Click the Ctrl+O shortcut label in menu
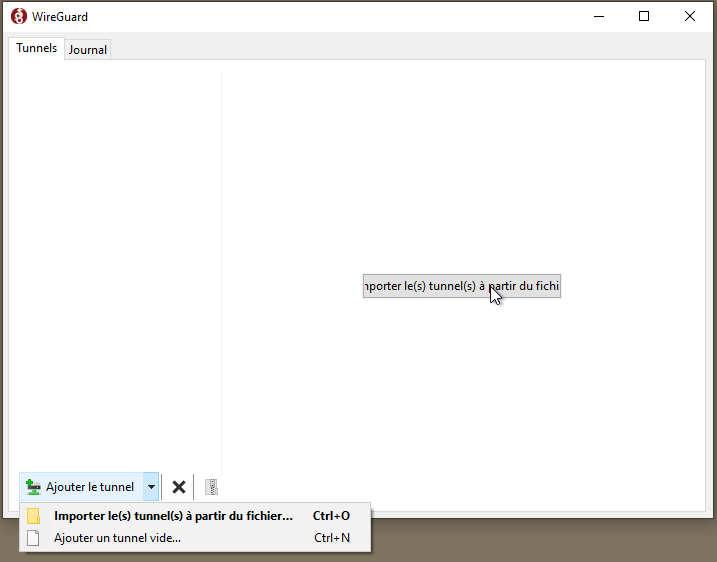This screenshot has width=717, height=562. pyautogui.click(x=331, y=516)
